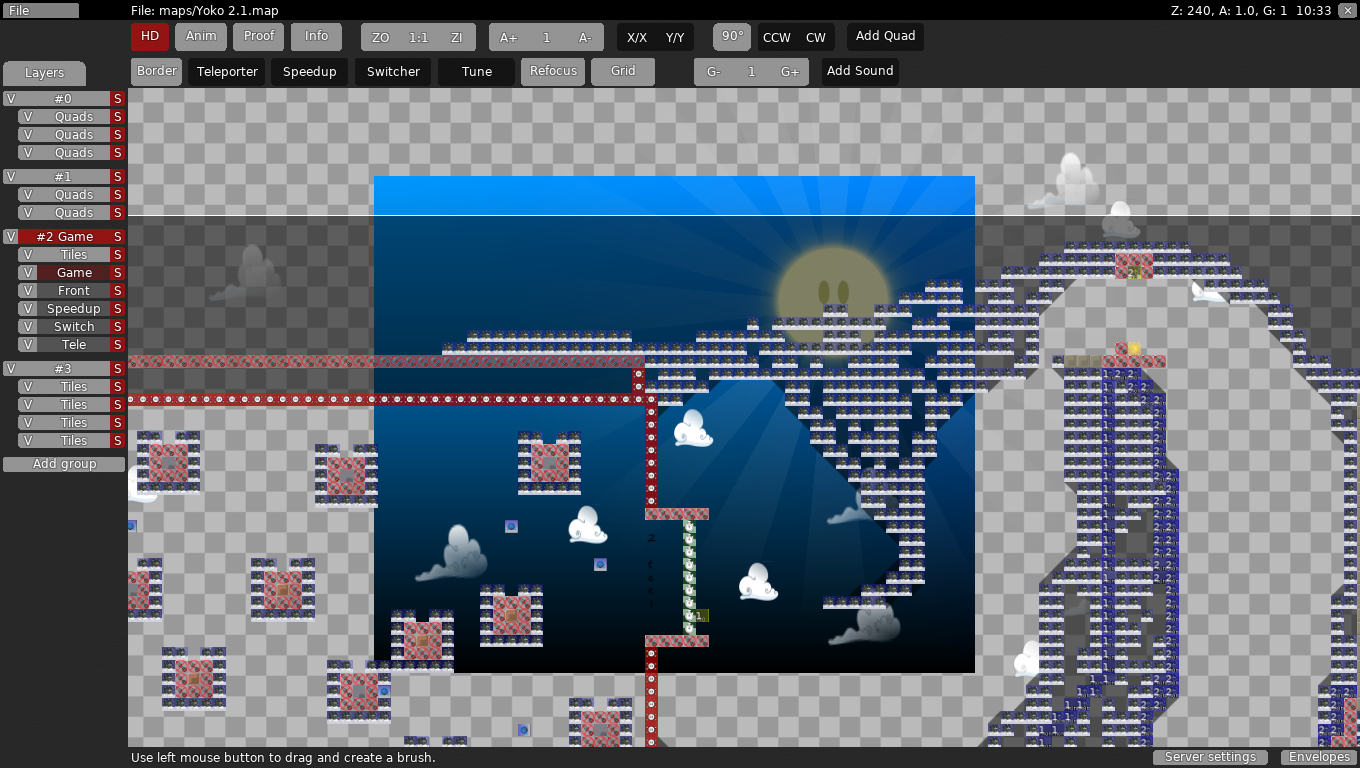Toggle visibility of the Front layer
This screenshot has height=768, width=1360.
[x=28, y=290]
